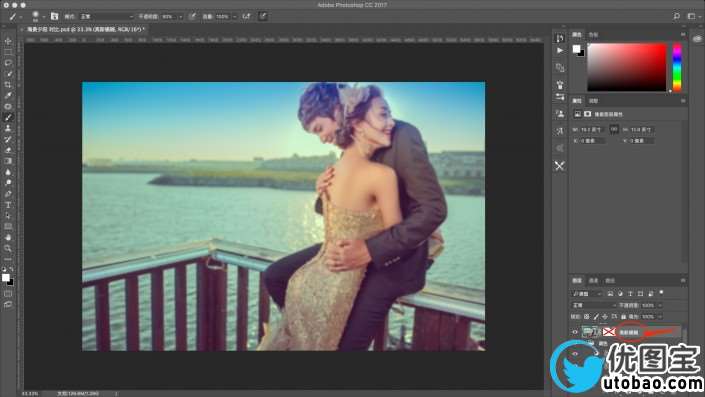
Task: Toggle the width-height link icon in Properties
Action: click(614, 129)
